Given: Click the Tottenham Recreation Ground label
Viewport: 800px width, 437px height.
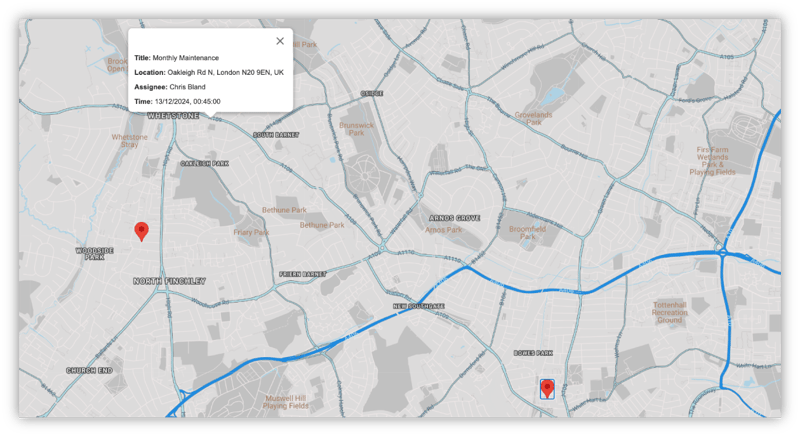Looking at the screenshot, I should point(669,312).
